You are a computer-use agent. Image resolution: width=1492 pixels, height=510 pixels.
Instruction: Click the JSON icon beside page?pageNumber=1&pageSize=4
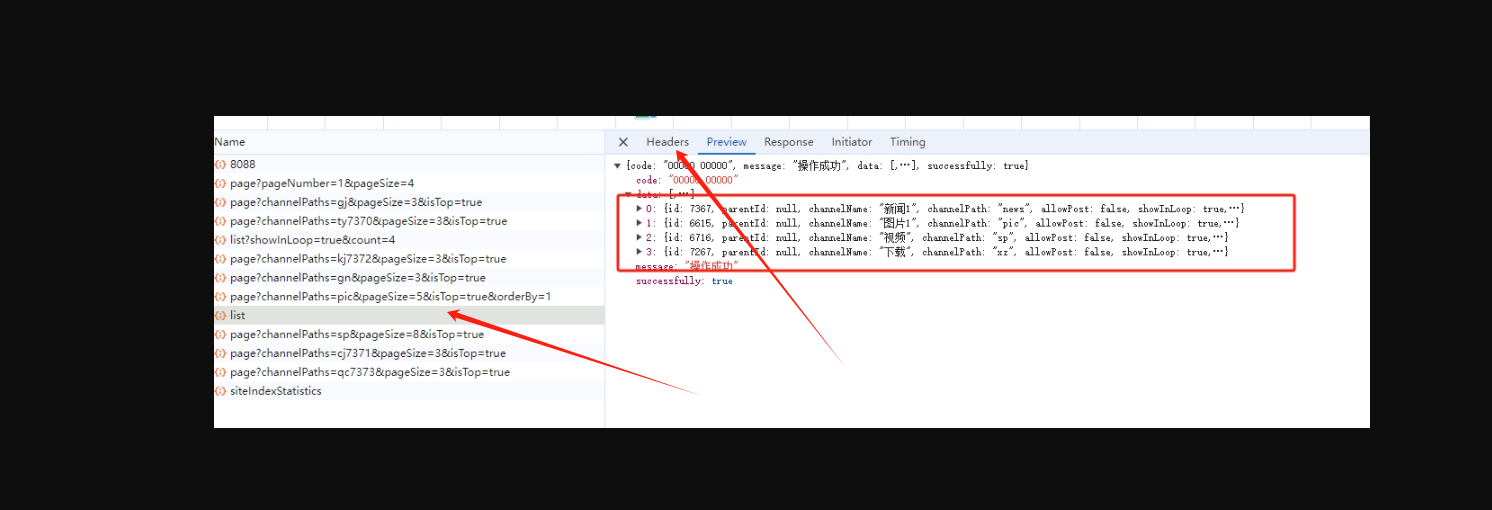(x=220, y=183)
